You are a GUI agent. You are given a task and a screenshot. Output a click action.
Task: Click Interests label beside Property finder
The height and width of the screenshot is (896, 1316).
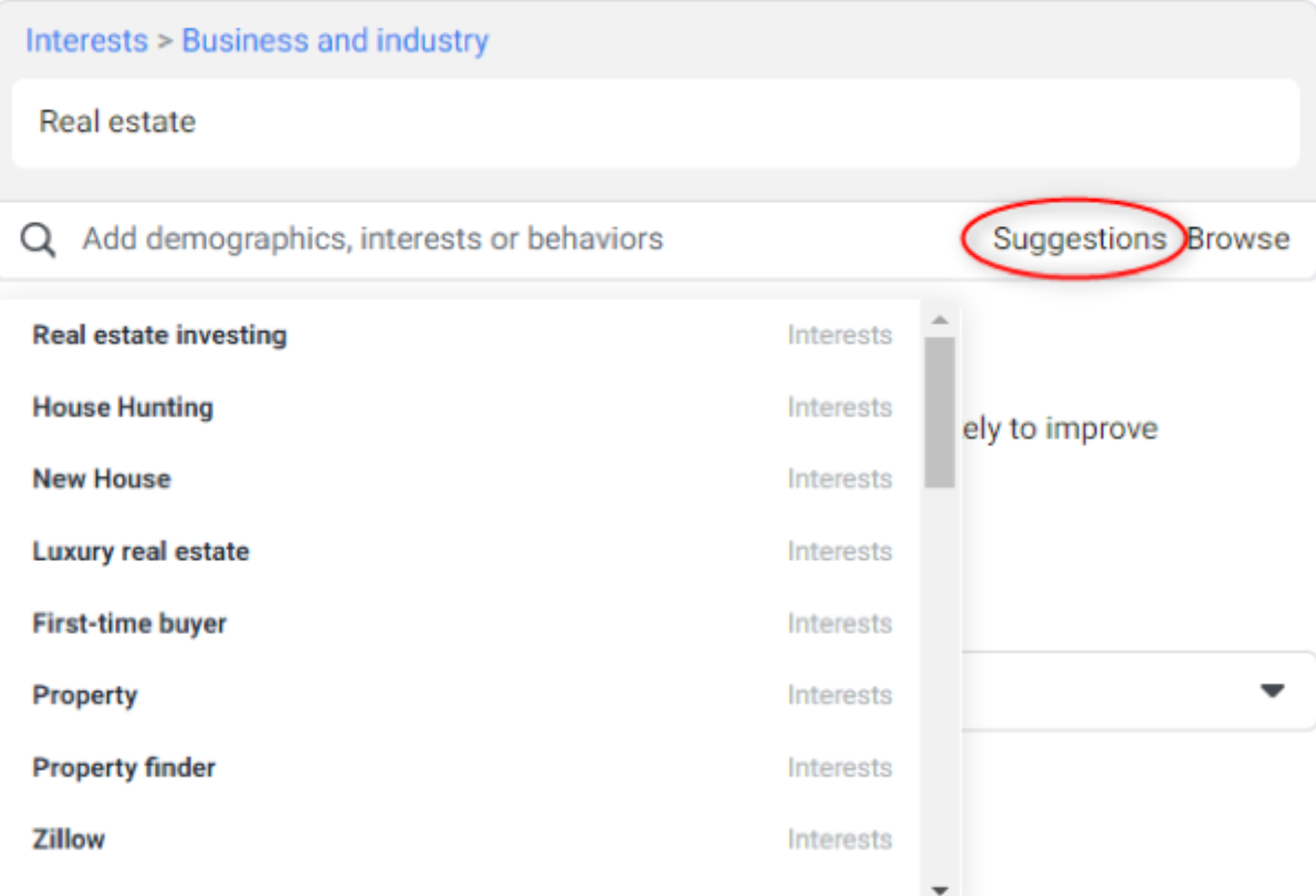click(840, 767)
